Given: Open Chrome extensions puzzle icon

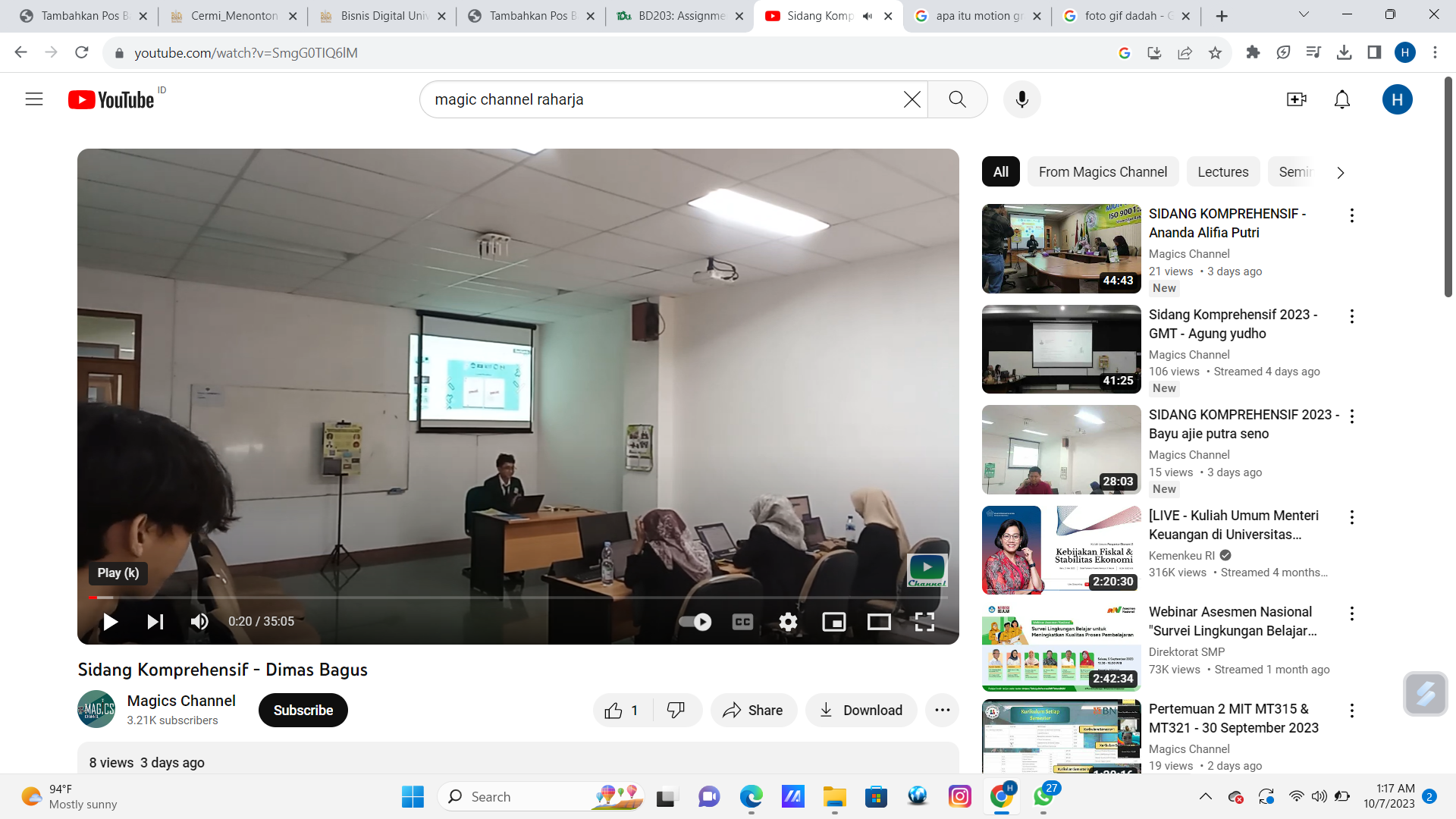Looking at the screenshot, I should (1253, 52).
